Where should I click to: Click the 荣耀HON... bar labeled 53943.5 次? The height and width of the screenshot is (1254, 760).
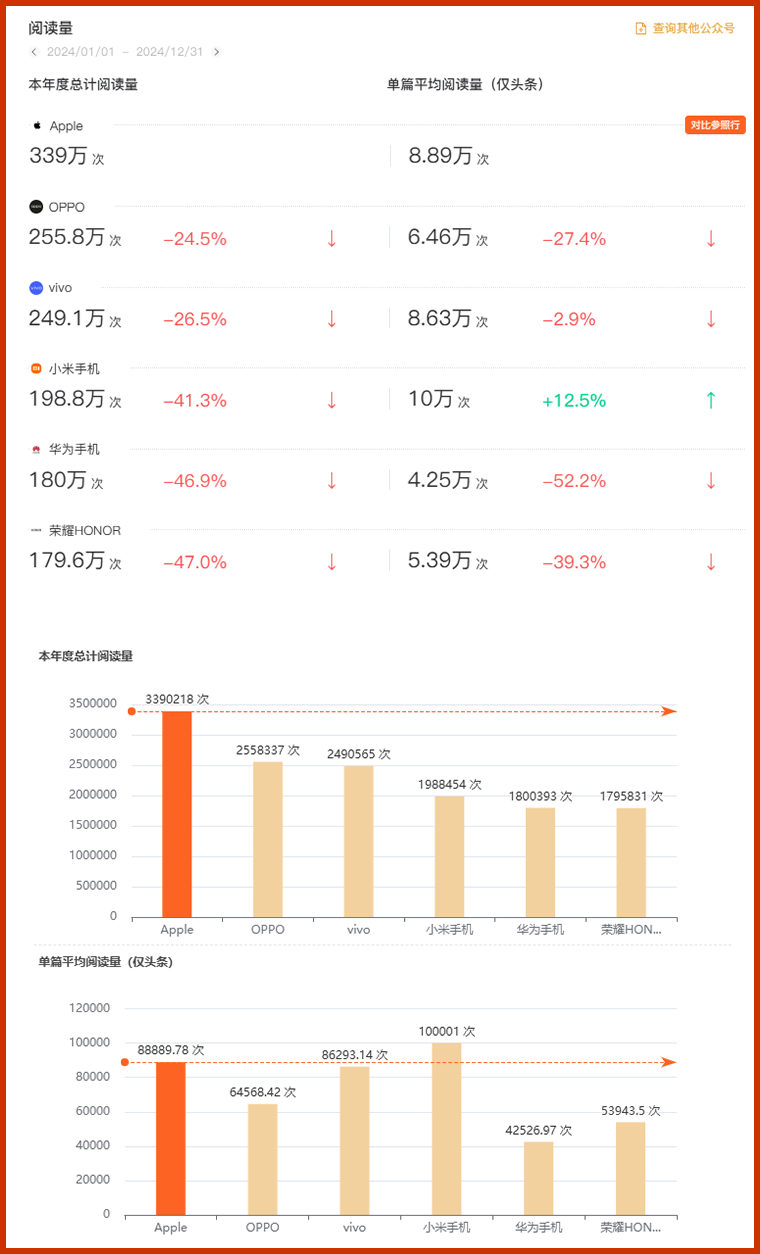point(630,1169)
